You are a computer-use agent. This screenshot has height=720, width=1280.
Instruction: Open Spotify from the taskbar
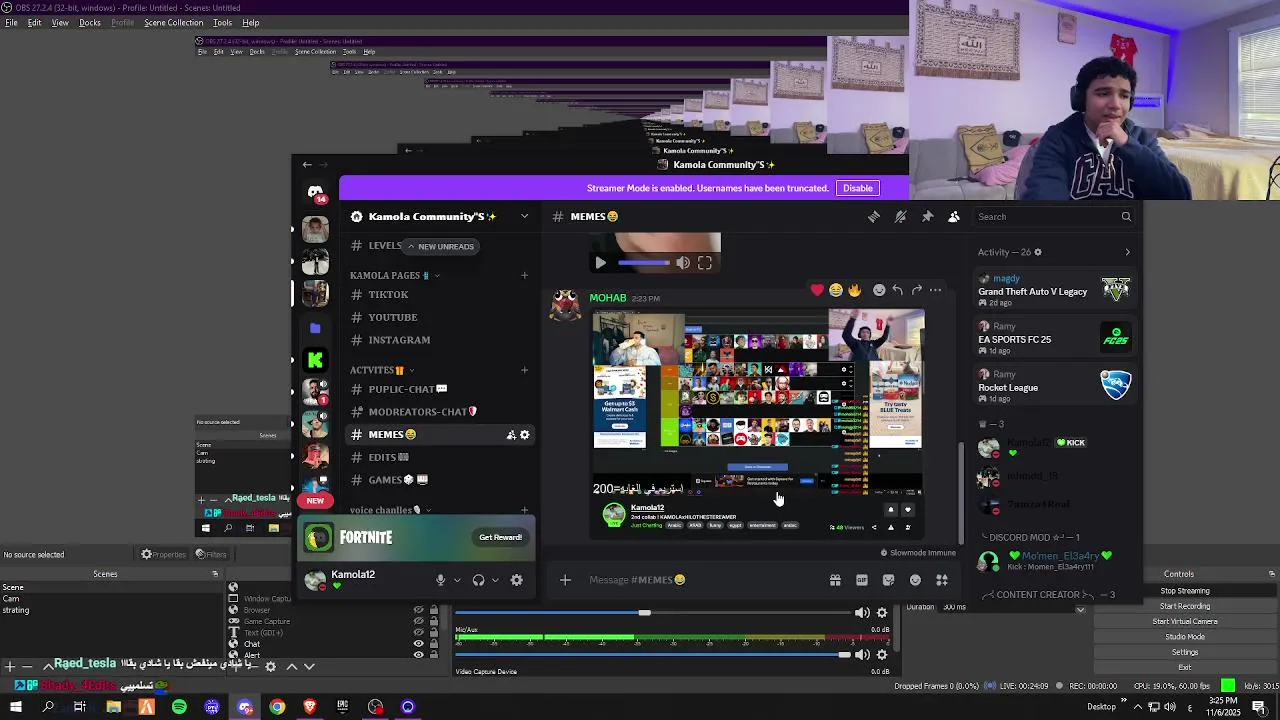(179, 707)
